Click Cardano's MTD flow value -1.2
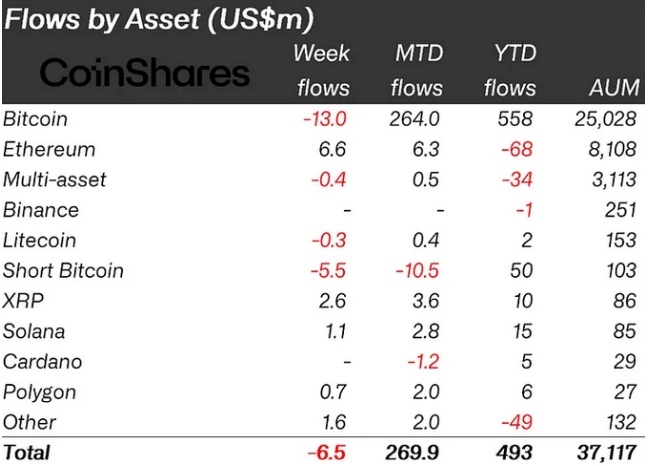The height and width of the screenshot is (466, 649). [x=424, y=361]
